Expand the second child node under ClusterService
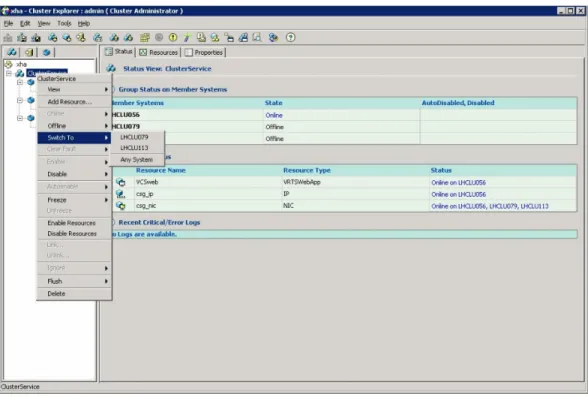 point(20,100)
